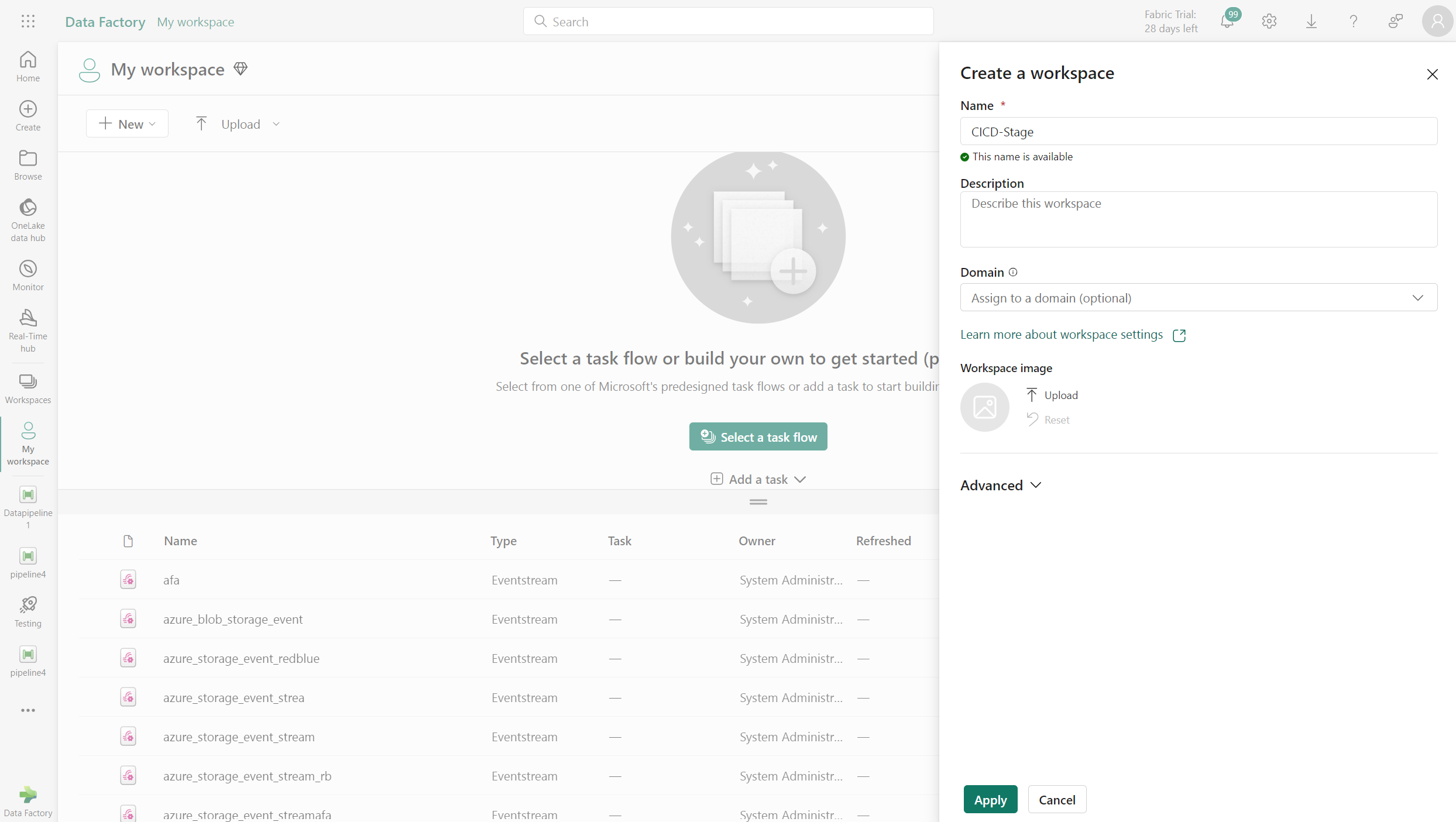Viewport: 1456px width, 822px height.
Task: Click the Data Factory header link
Action: (x=105, y=22)
